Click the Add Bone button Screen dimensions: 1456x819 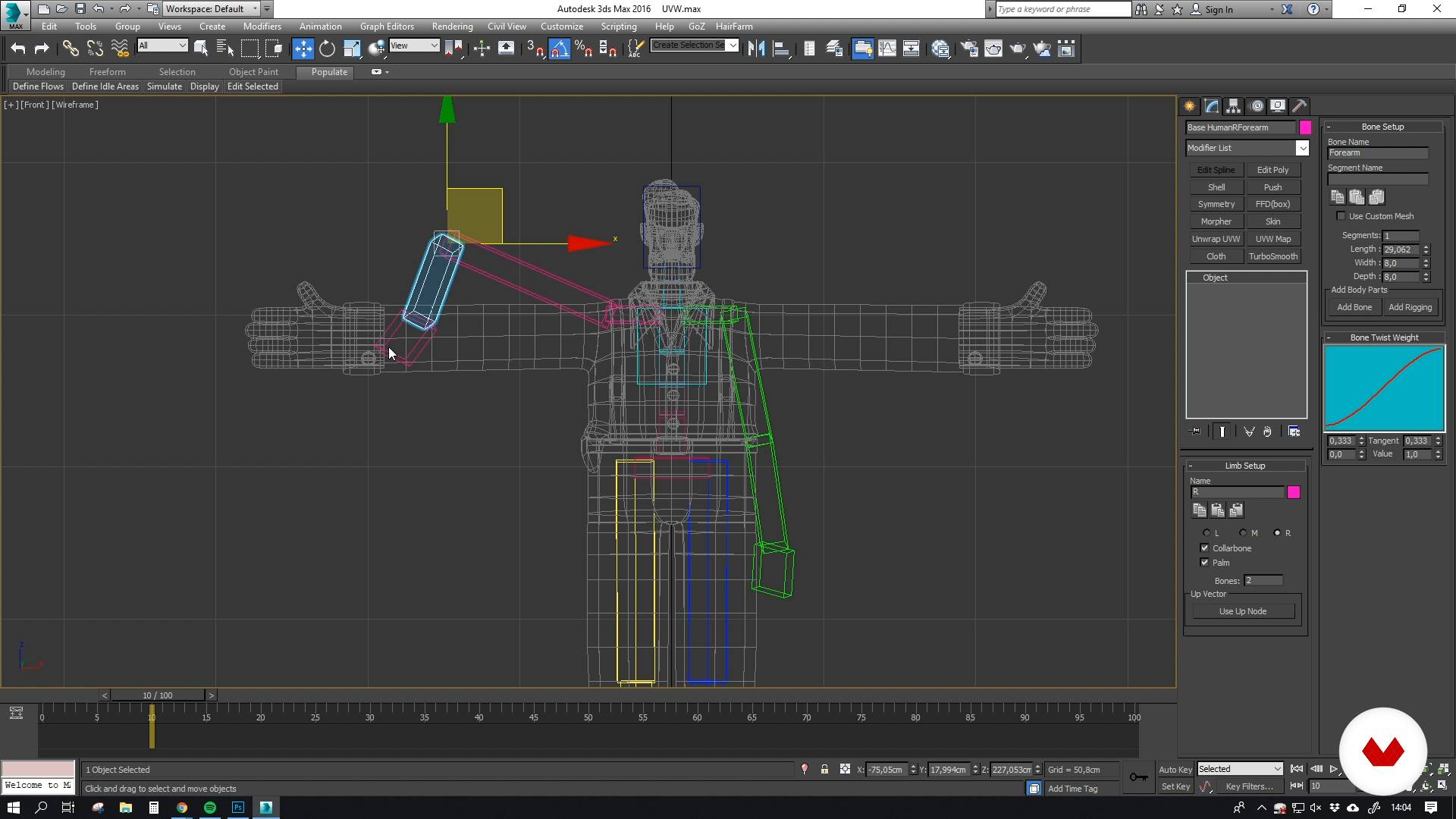tap(1354, 307)
